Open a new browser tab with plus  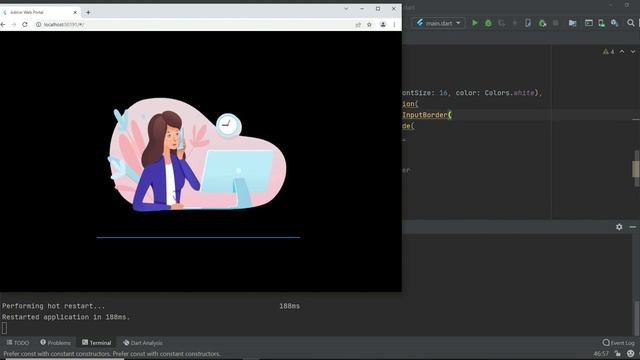coord(88,13)
